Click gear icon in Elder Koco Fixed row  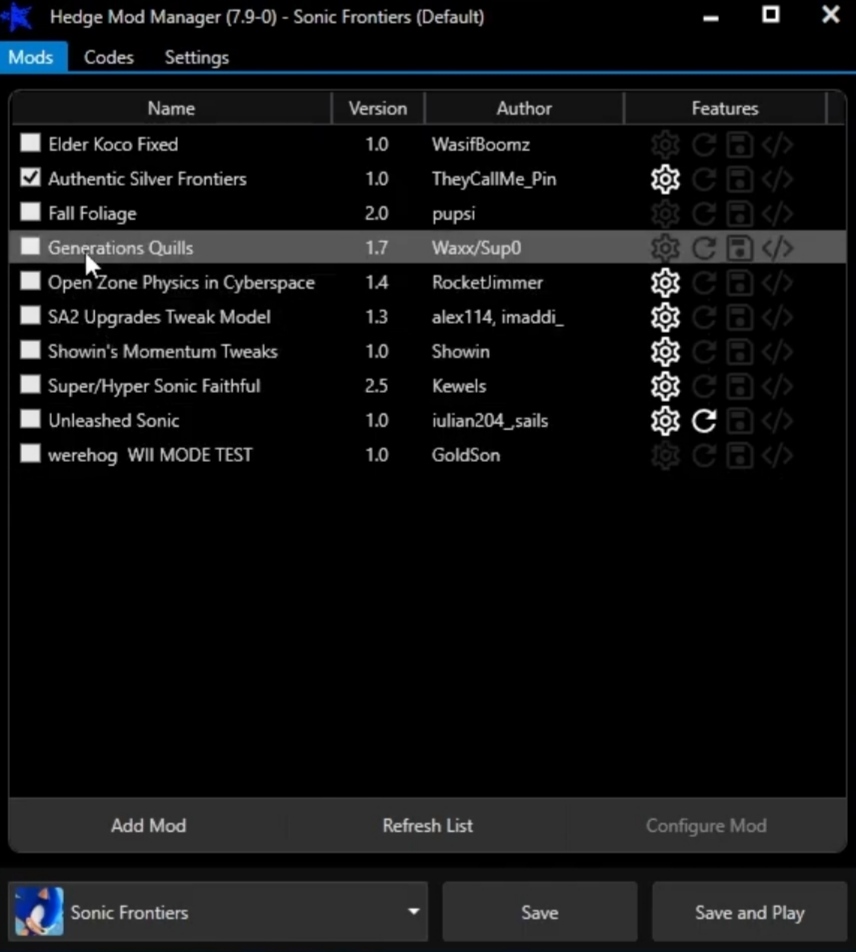665,144
